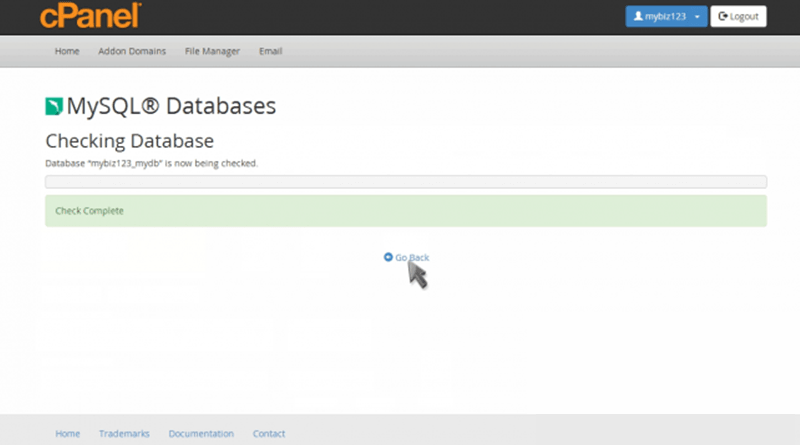Go to Home in navigation bar

click(x=67, y=51)
